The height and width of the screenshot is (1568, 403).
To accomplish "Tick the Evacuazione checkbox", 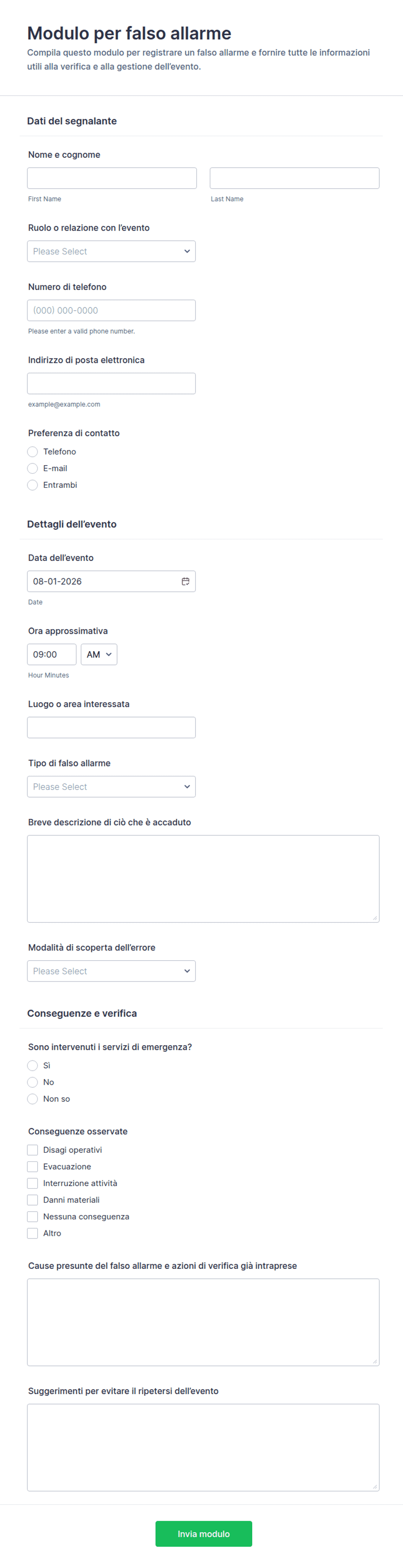I will 33,1166.
